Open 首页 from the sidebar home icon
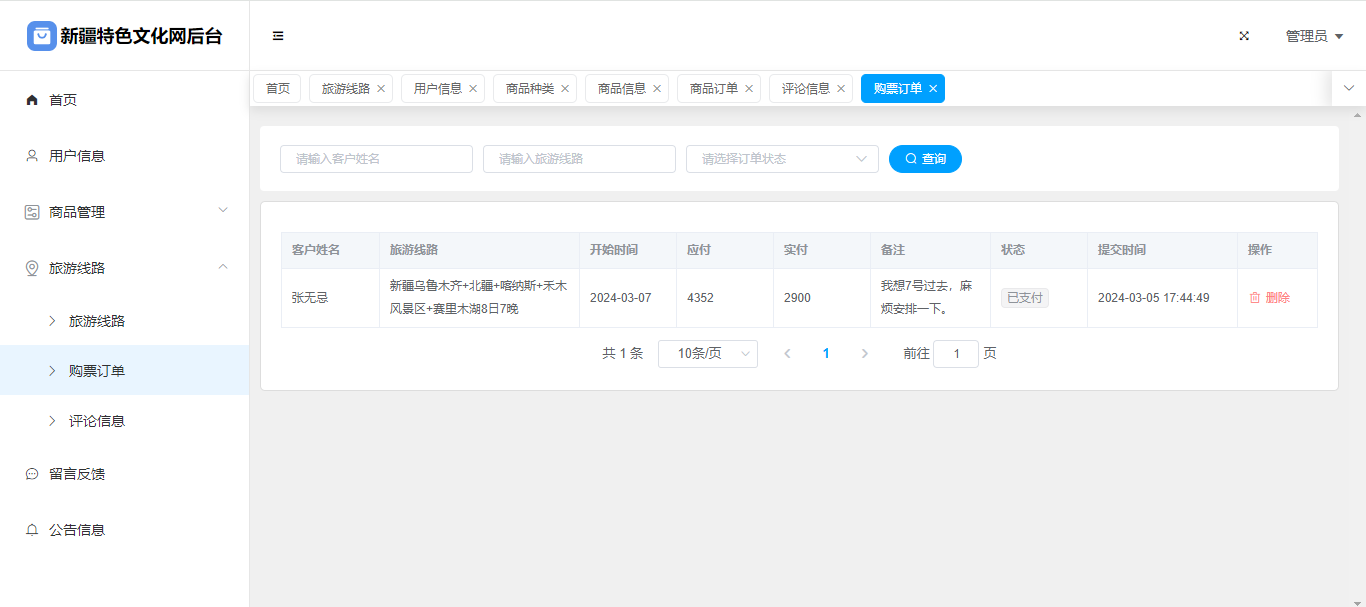Image resolution: width=1366 pixels, height=607 pixels. [x=32, y=100]
